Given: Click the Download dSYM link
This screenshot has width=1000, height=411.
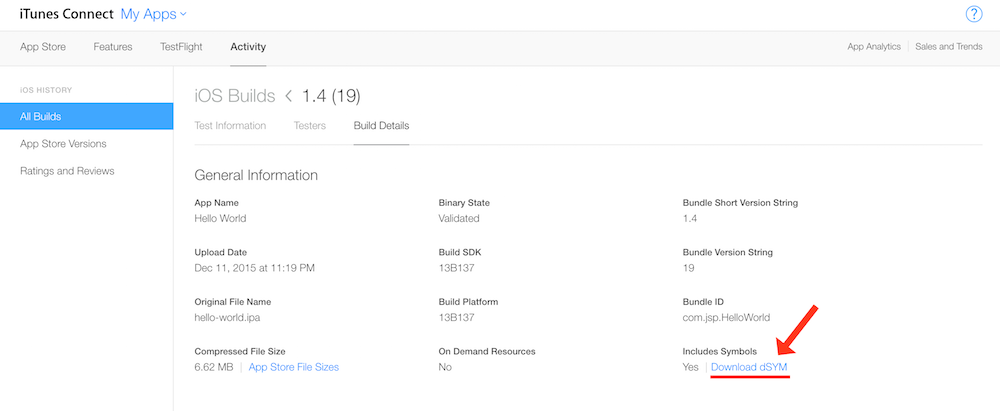Looking at the screenshot, I should [x=749, y=367].
